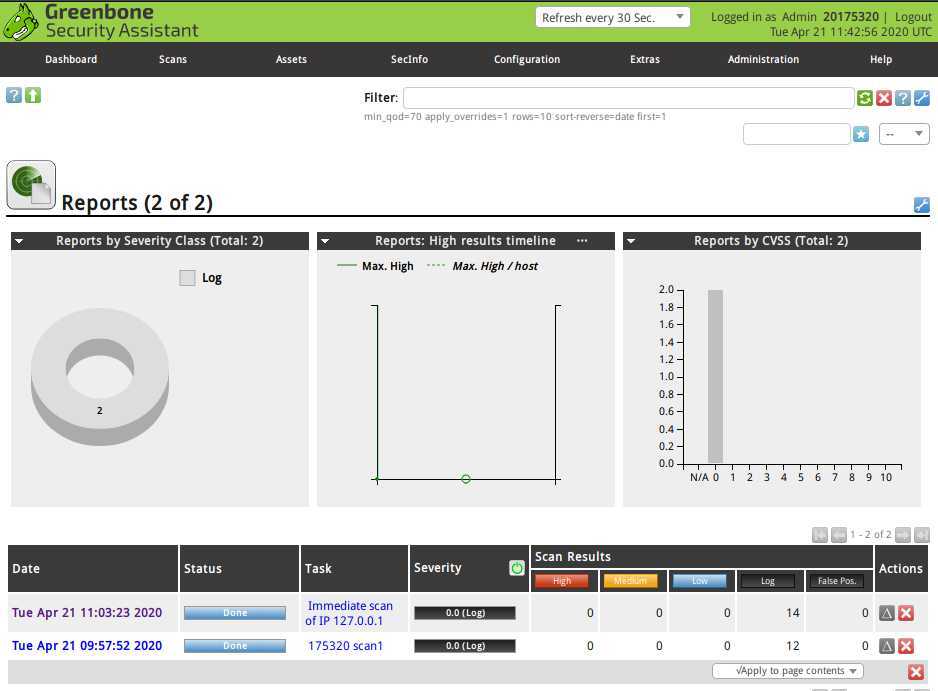Open the Scans menu

(x=173, y=59)
